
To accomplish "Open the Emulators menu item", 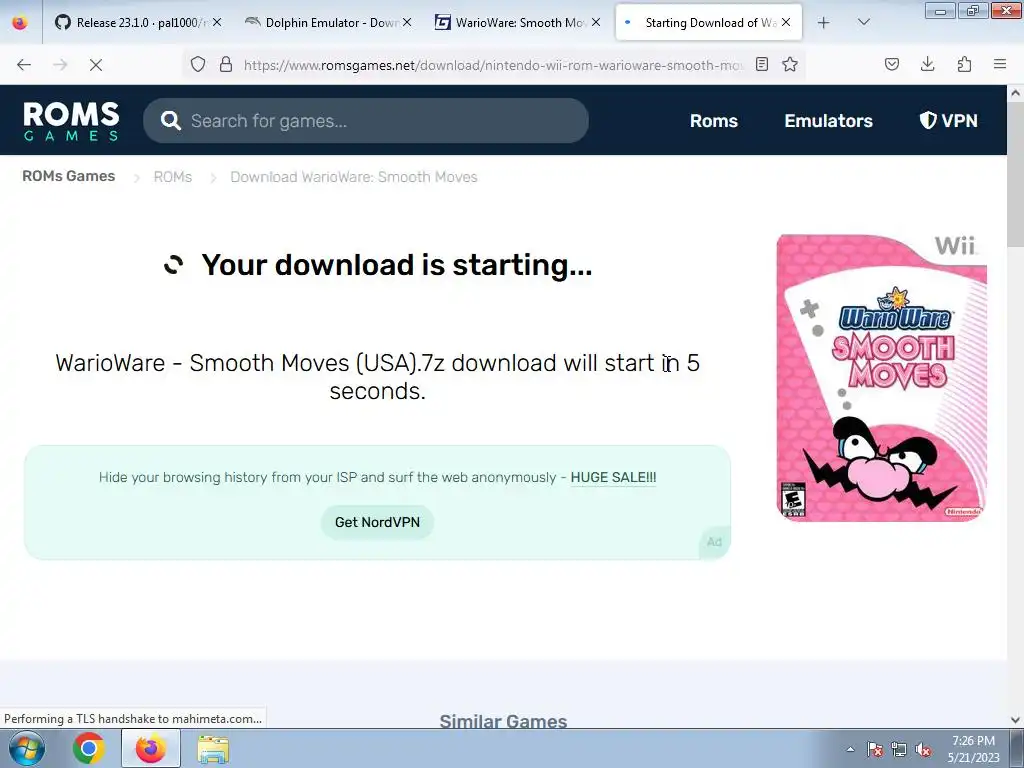I will click(828, 121).
